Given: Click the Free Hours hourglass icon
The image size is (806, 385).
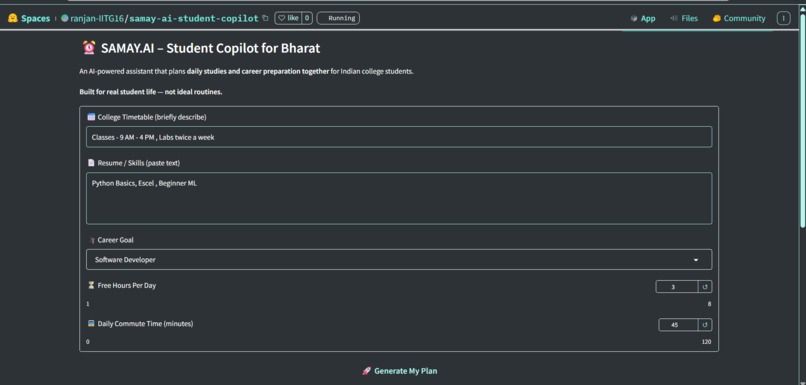Looking at the screenshot, I should click(91, 285).
